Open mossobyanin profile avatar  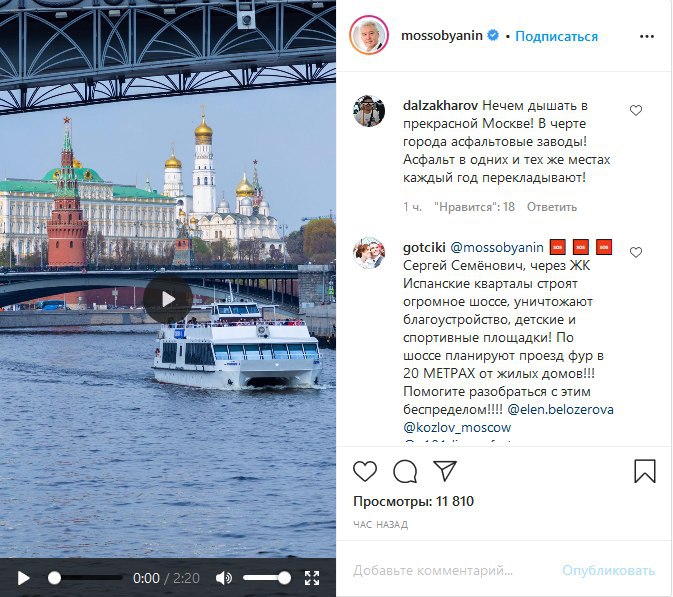(x=369, y=35)
